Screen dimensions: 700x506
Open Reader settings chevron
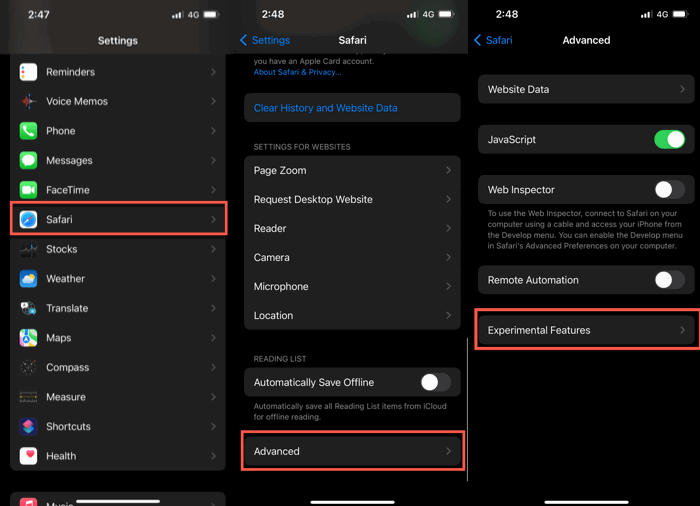pyautogui.click(x=448, y=228)
